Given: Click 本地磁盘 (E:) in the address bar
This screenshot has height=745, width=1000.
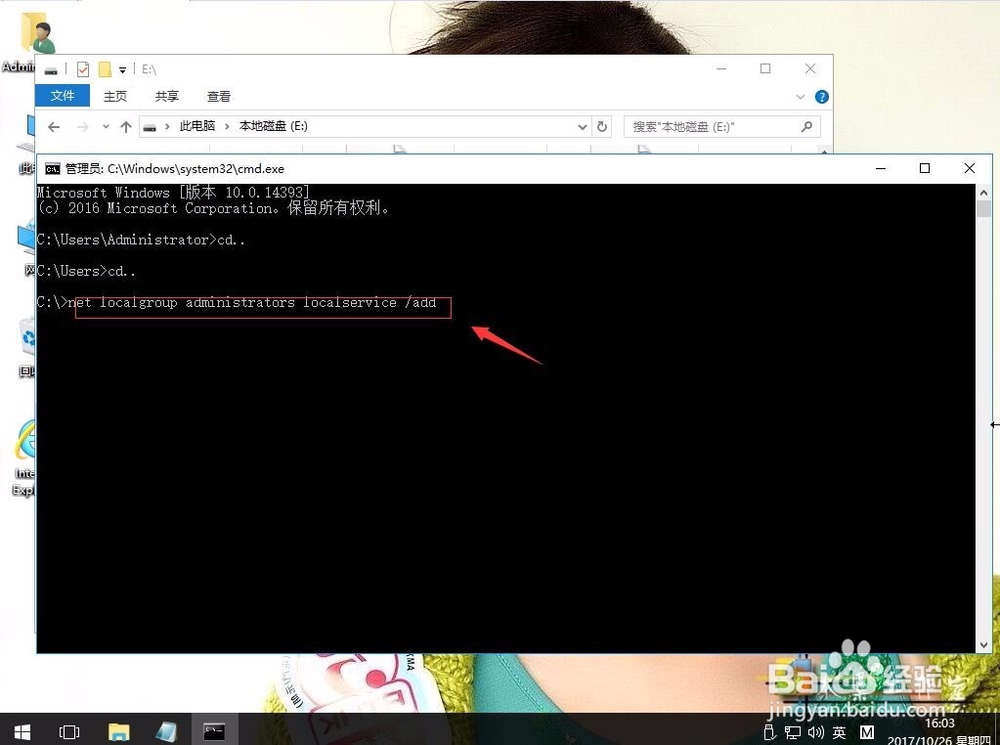Looking at the screenshot, I should click(273, 126).
